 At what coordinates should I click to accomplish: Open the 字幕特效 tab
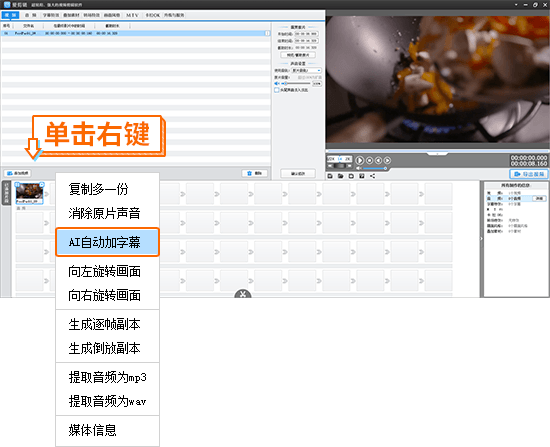pos(51,15)
